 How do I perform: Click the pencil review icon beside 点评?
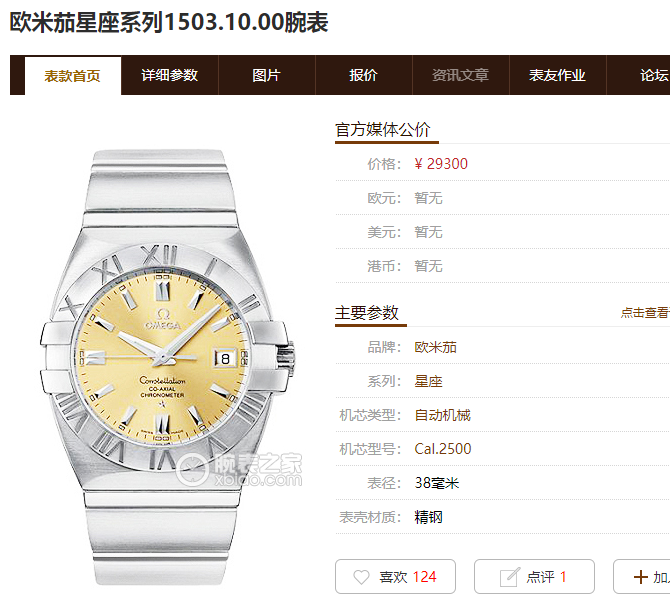pyautogui.click(x=510, y=577)
